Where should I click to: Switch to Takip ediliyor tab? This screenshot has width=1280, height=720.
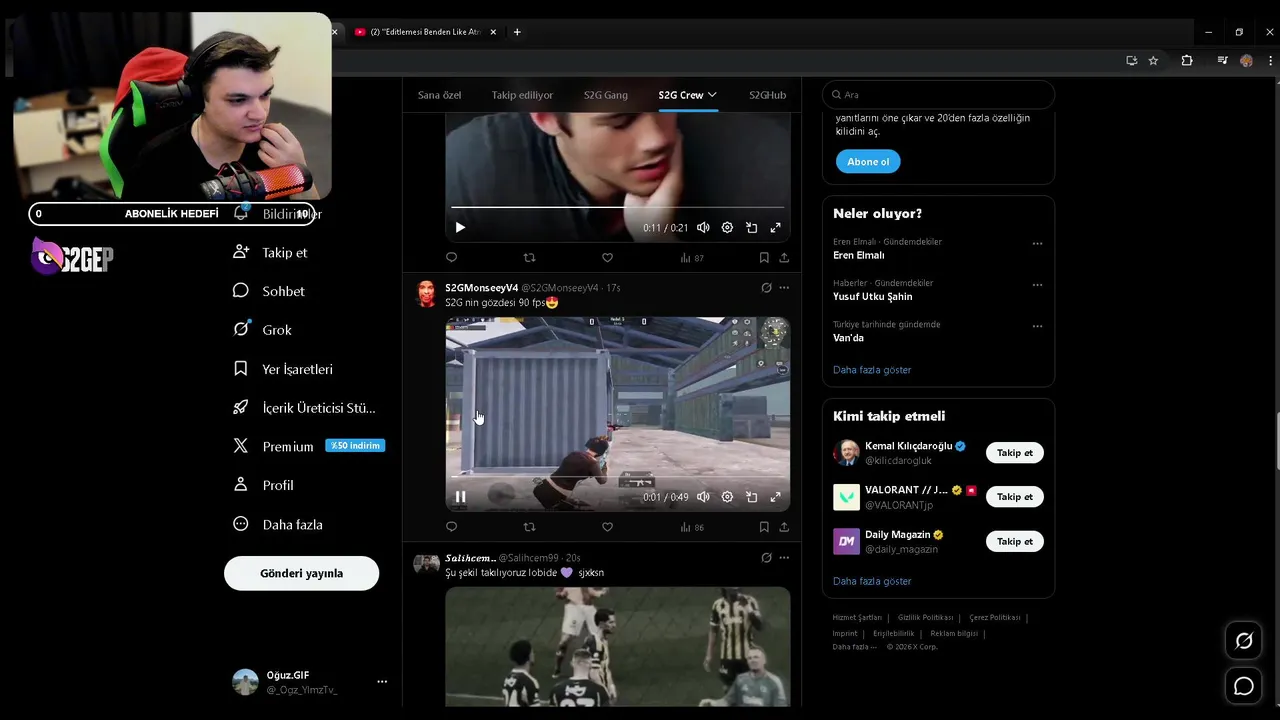(522, 95)
